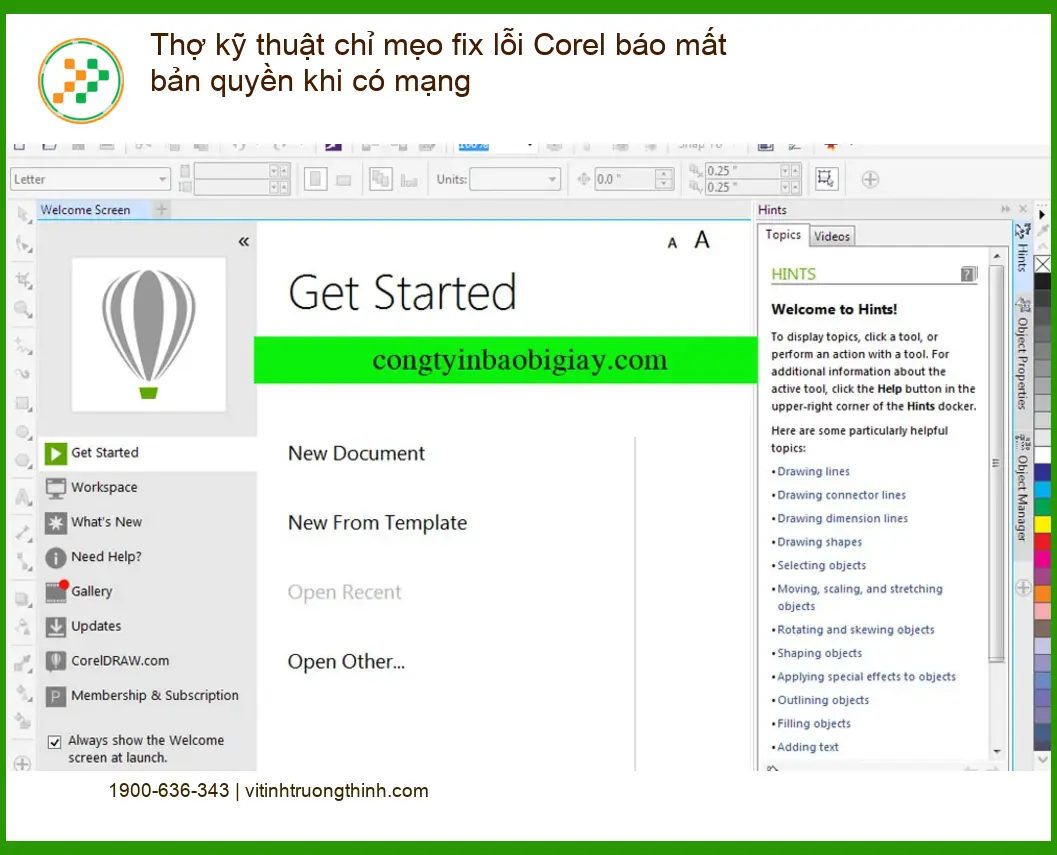1057x855 pixels.
Task: Click Open Other... link
Action: tap(346, 661)
